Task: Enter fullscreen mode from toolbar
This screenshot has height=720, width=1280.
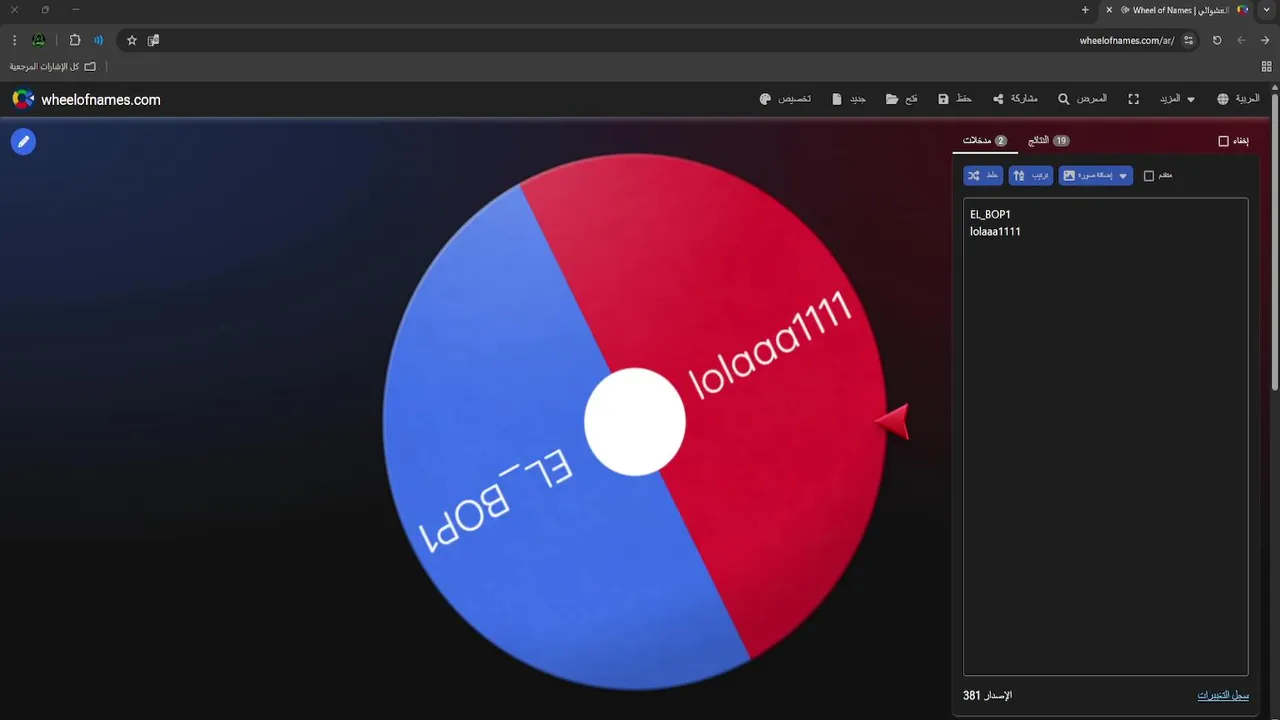Action: tap(1134, 99)
